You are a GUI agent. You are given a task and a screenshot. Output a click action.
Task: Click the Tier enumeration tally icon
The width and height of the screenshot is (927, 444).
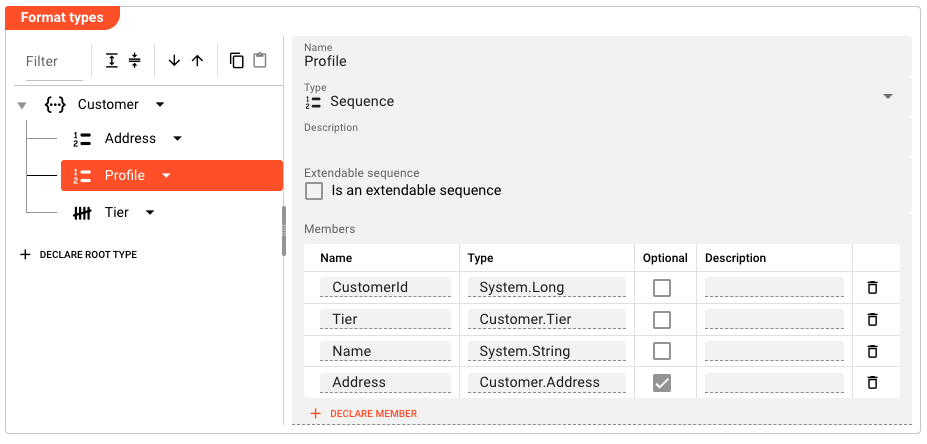point(82,213)
